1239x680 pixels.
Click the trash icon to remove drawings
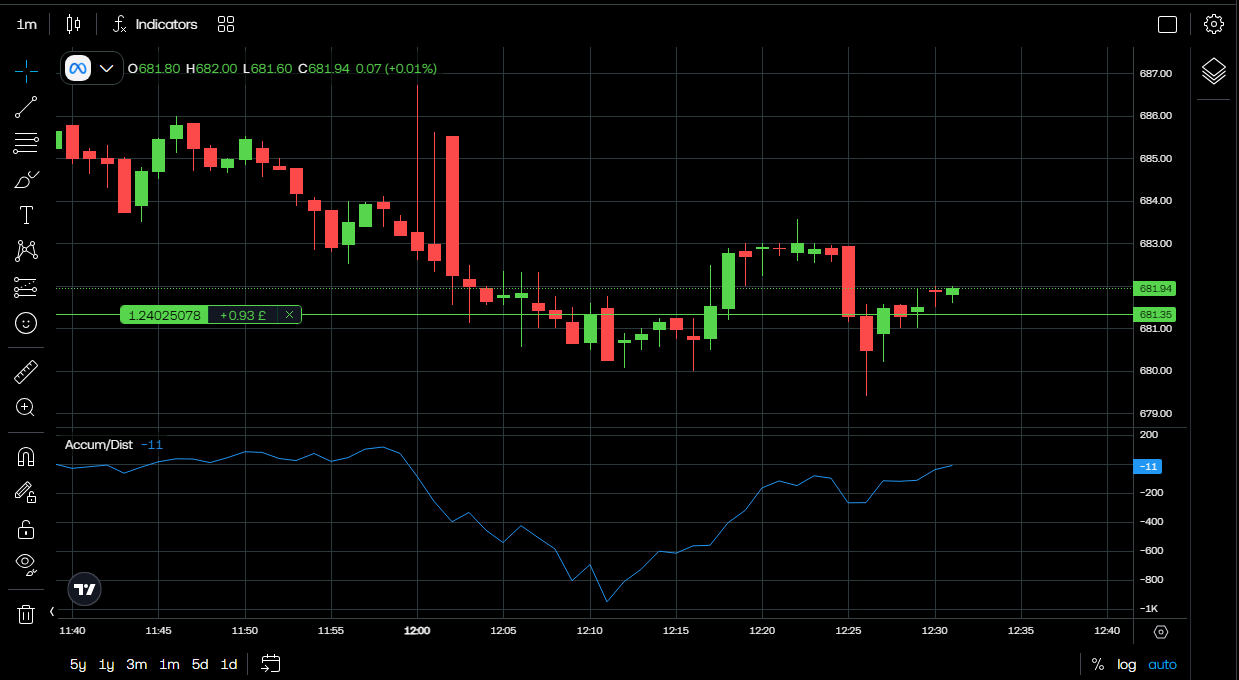[x=26, y=614]
